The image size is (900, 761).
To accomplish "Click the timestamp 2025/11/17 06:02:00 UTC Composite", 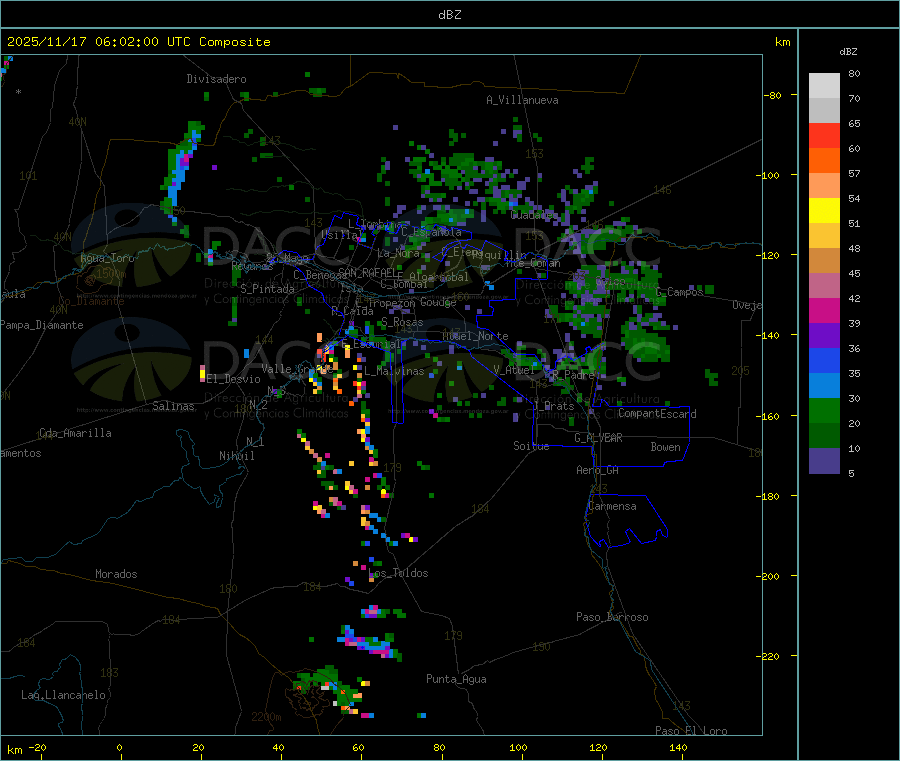I will [138, 42].
